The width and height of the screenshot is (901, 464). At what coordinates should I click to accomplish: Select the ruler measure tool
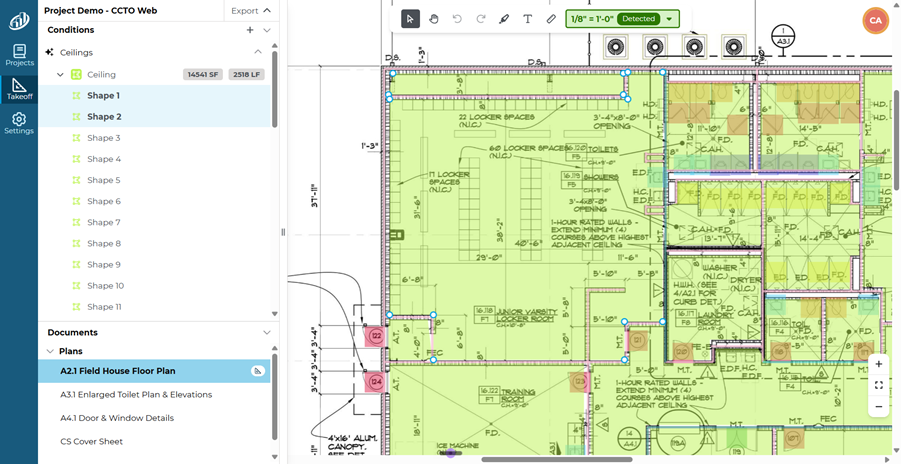551,19
